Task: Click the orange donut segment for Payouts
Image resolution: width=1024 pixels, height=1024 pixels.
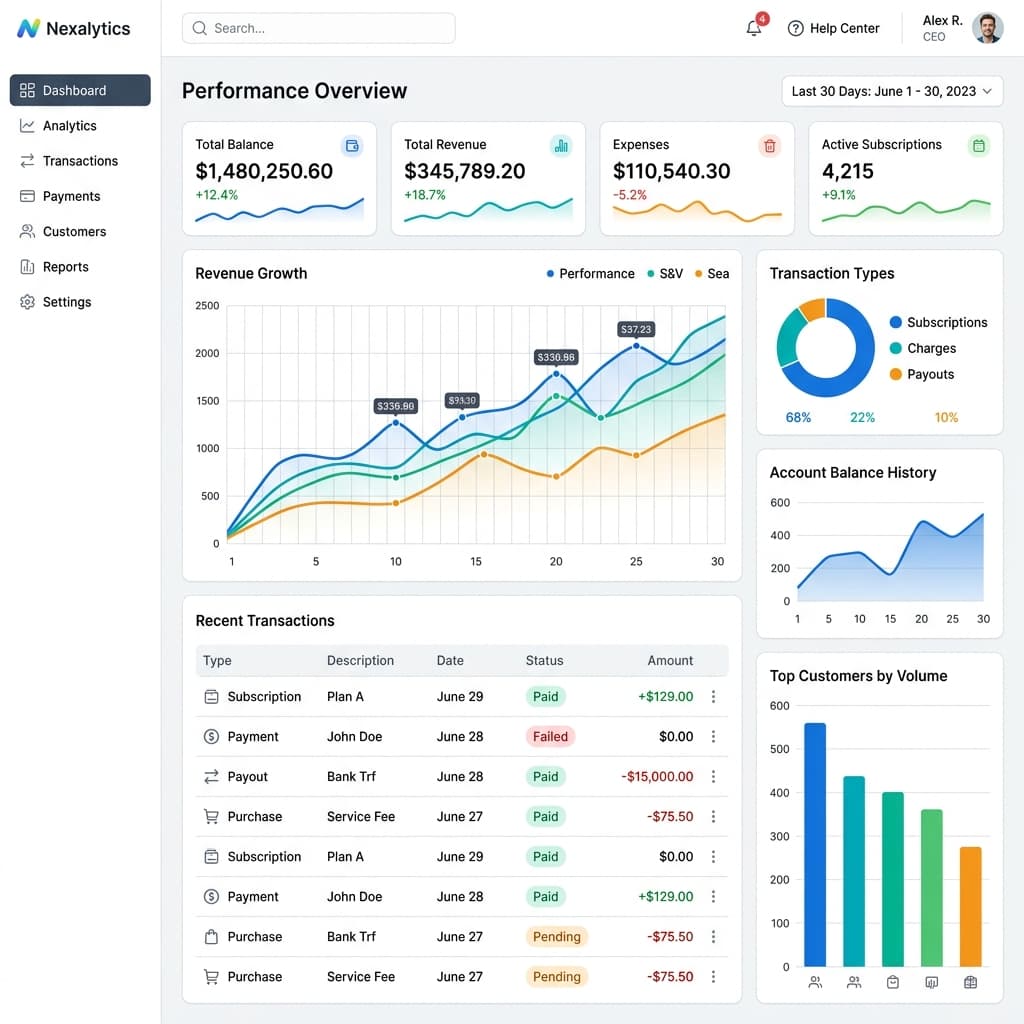Action: coord(813,308)
